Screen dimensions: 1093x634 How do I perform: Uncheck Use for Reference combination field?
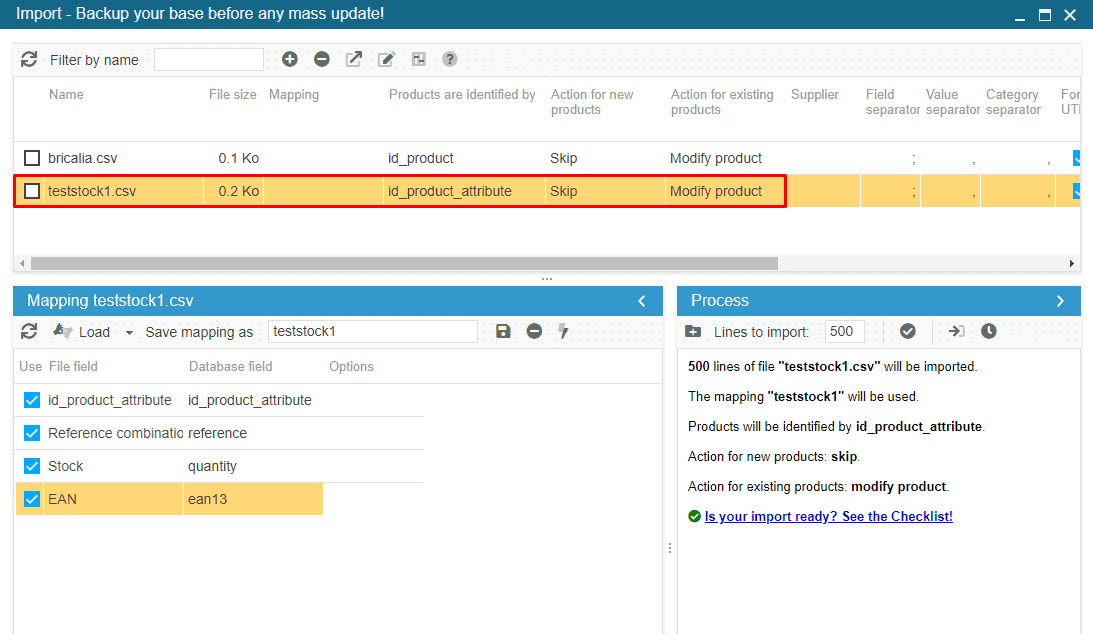point(32,433)
